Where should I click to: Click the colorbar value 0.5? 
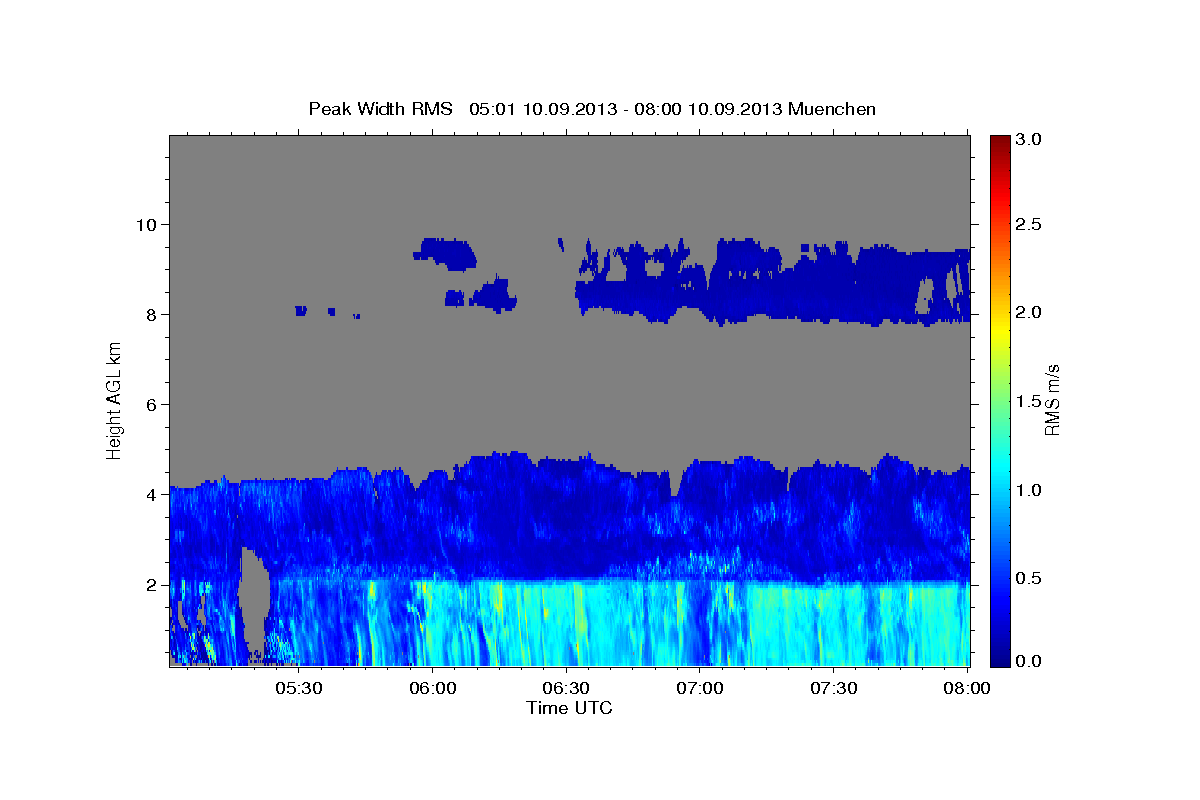[1029, 578]
